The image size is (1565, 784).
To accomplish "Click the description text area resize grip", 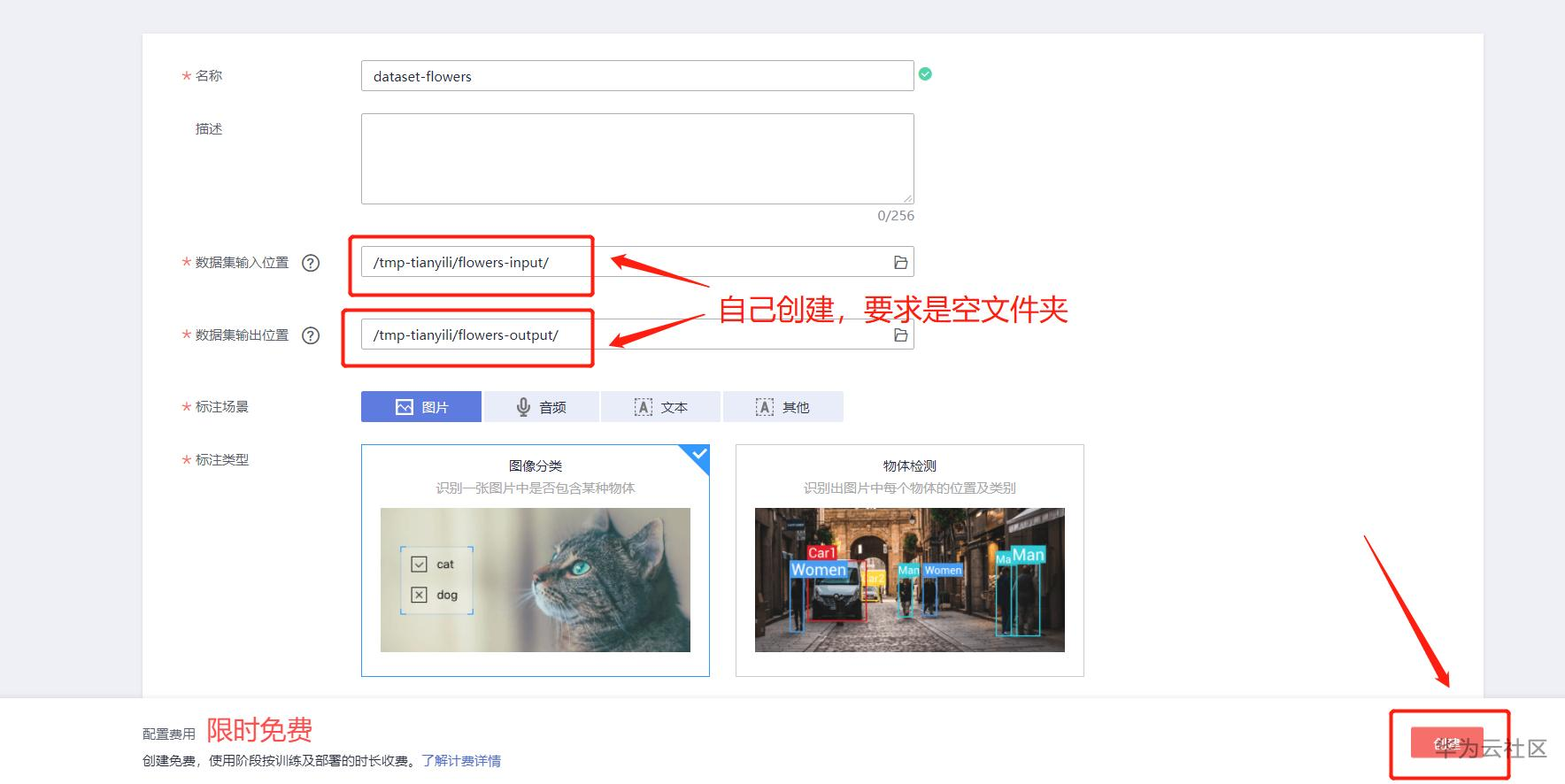I will pyautogui.click(x=907, y=198).
